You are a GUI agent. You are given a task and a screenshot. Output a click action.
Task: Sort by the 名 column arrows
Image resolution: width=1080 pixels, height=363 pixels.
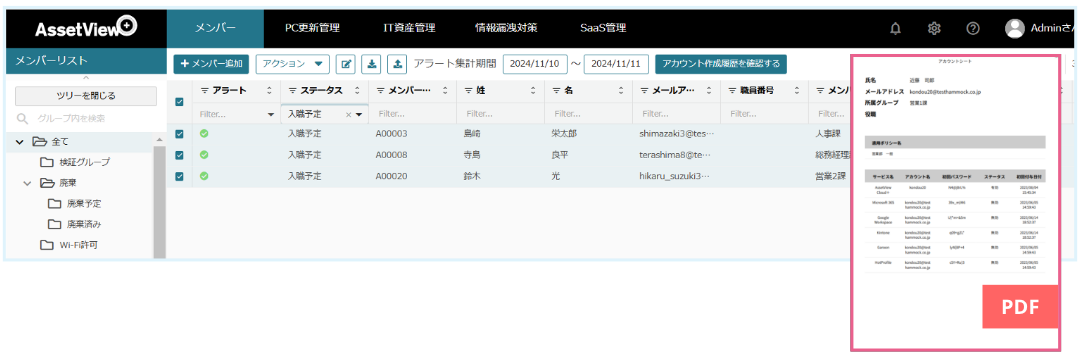[621, 90]
